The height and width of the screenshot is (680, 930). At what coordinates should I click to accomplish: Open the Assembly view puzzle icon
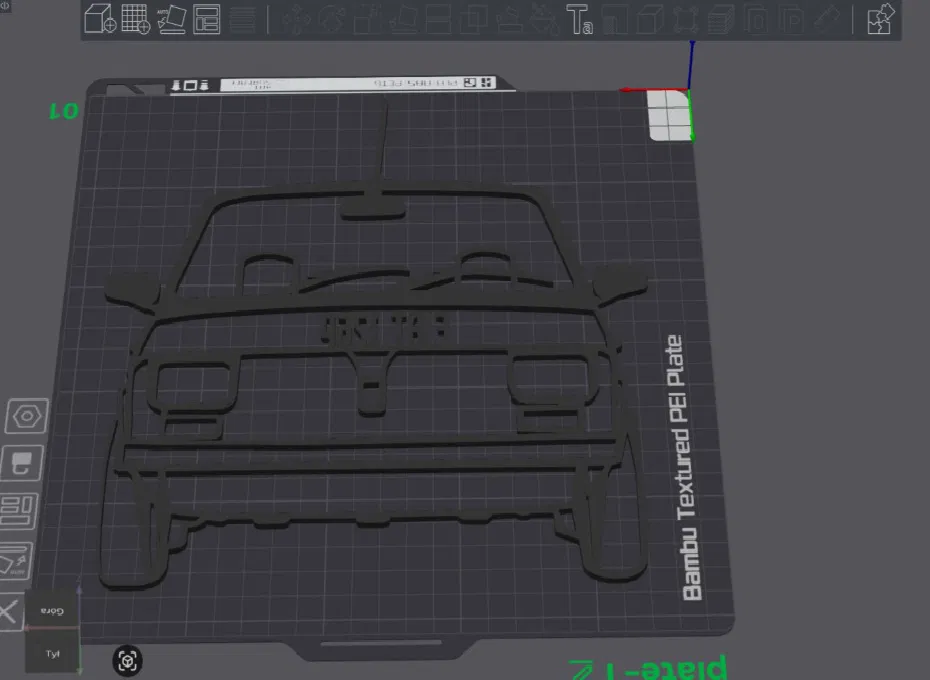(880, 19)
